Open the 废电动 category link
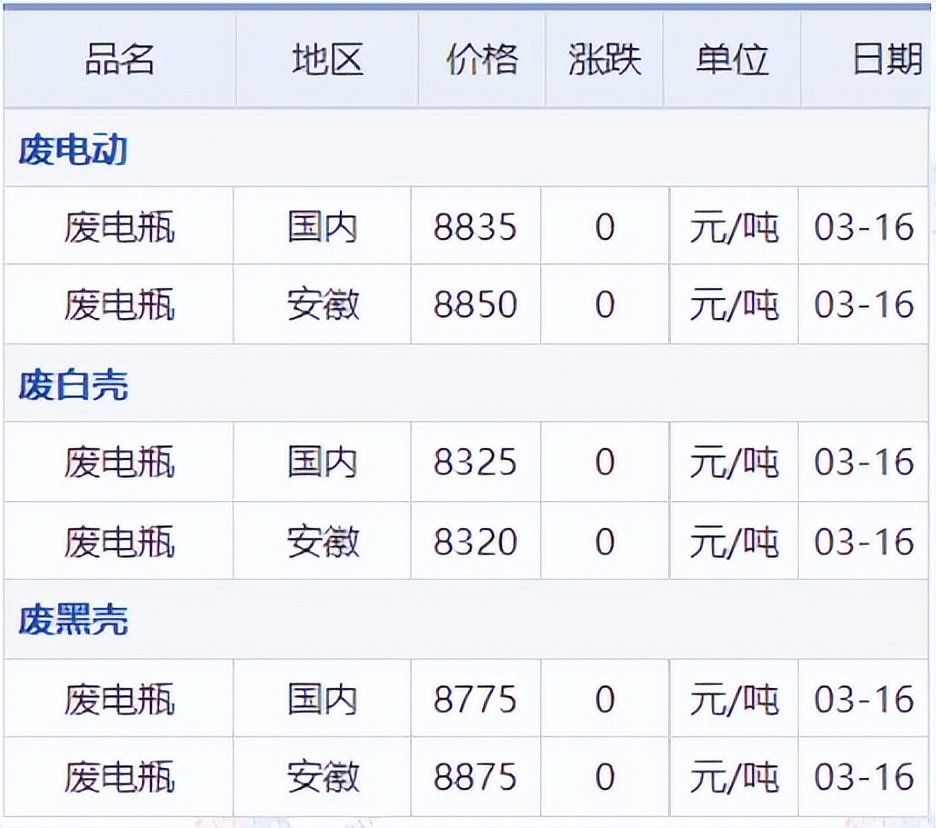Image resolution: width=936 pixels, height=828 pixels. click(x=73, y=149)
